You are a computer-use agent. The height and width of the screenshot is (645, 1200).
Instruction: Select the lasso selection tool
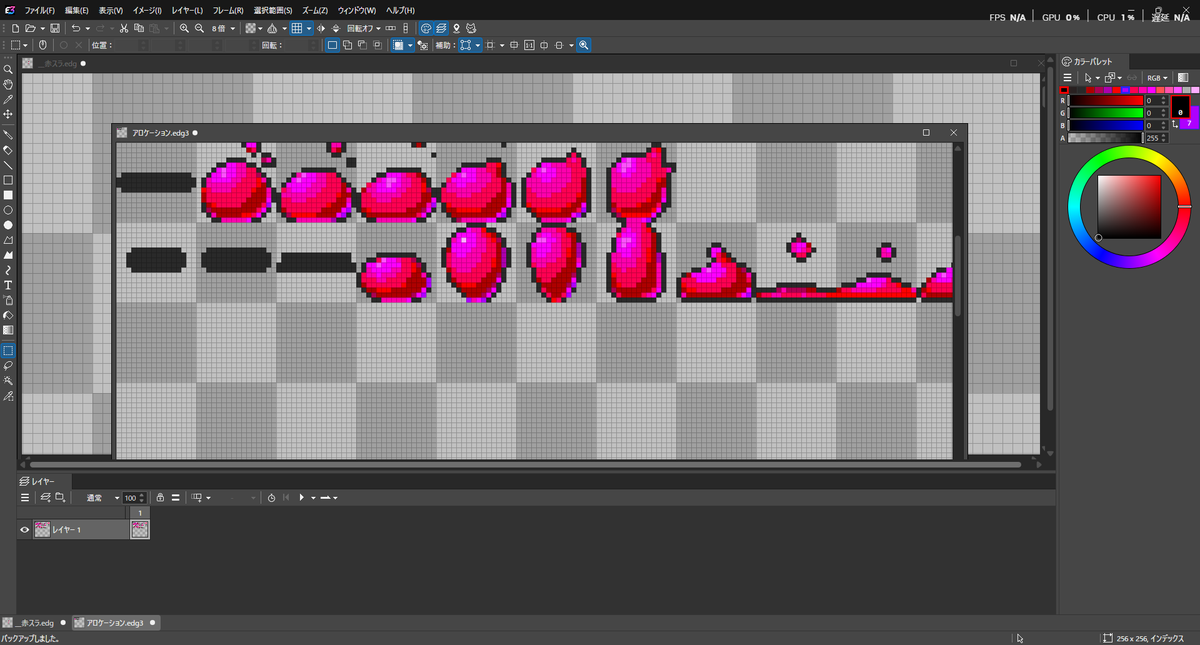(8, 365)
